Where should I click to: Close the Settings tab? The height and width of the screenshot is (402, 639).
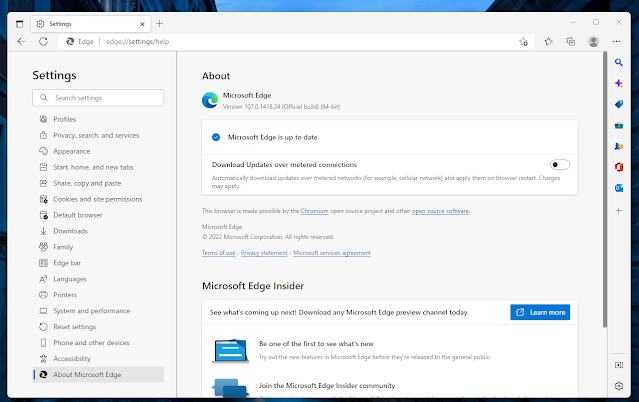coord(142,24)
